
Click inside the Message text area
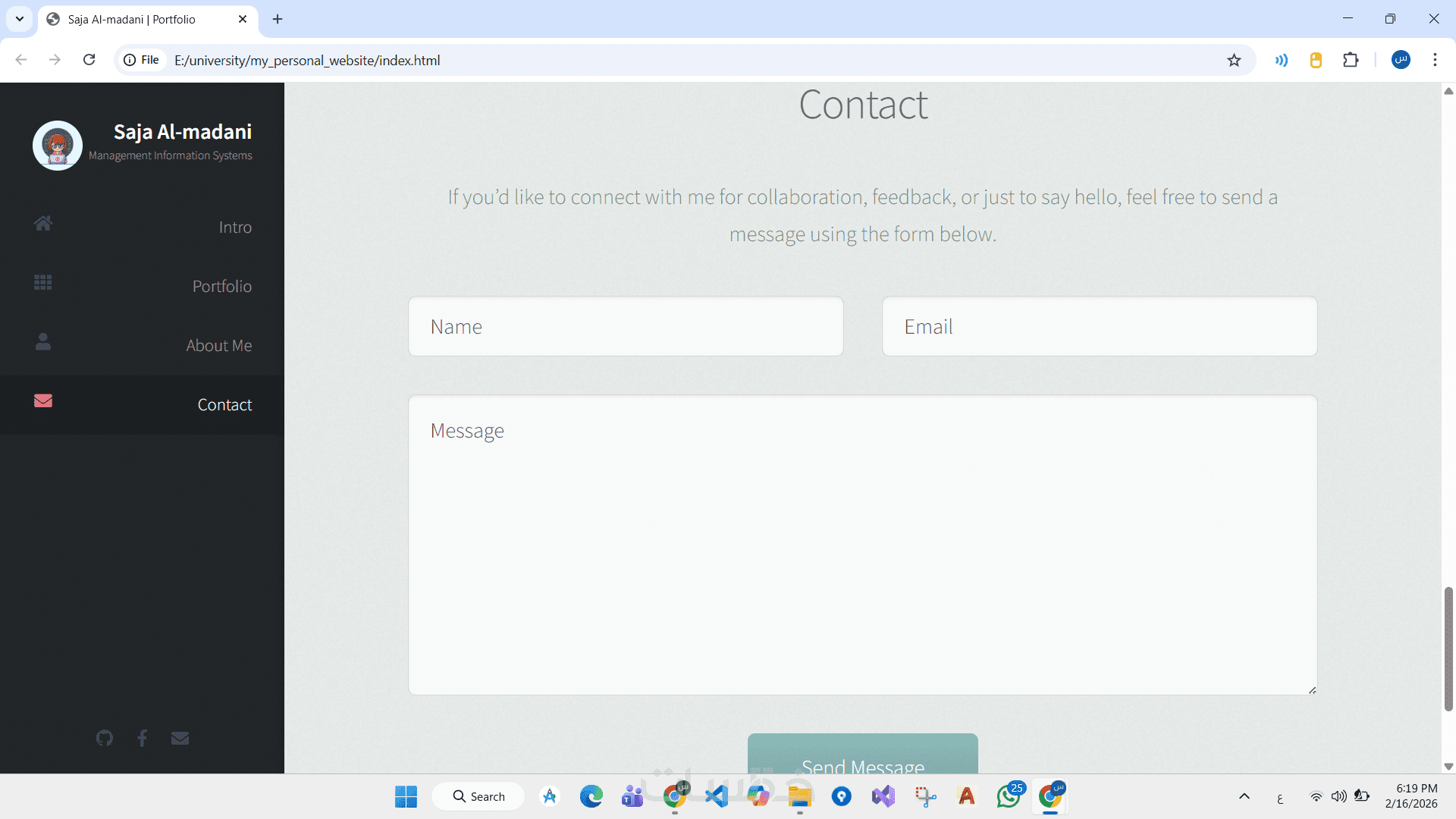tap(862, 544)
